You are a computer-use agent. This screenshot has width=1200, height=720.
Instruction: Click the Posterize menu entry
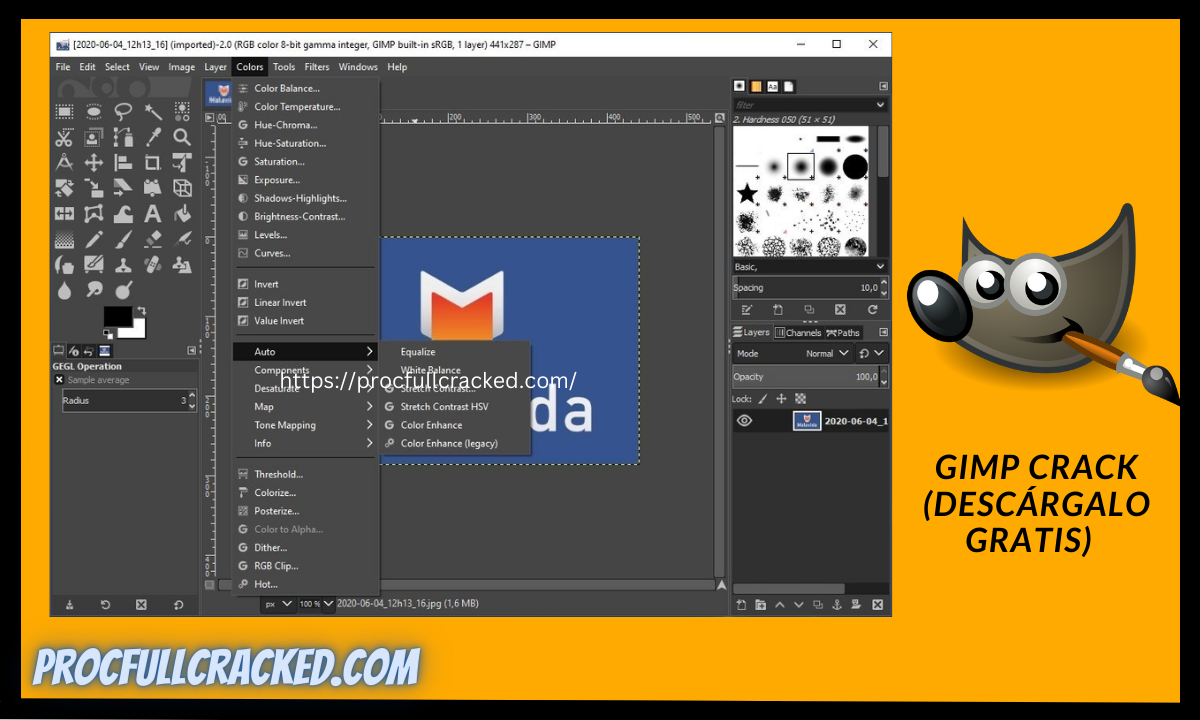tap(305, 511)
